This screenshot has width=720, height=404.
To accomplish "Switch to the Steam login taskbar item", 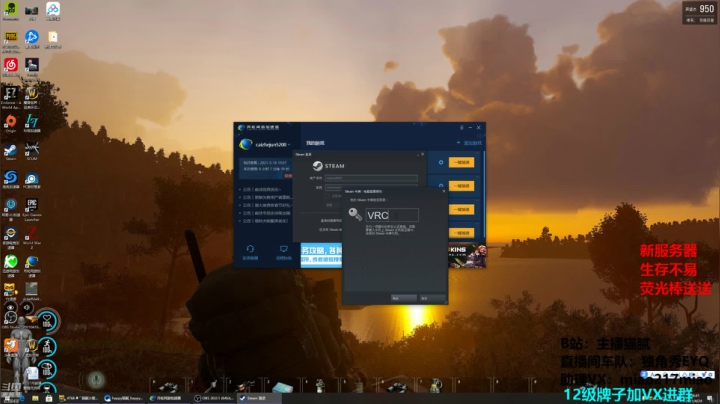I will tap(260, 398).
